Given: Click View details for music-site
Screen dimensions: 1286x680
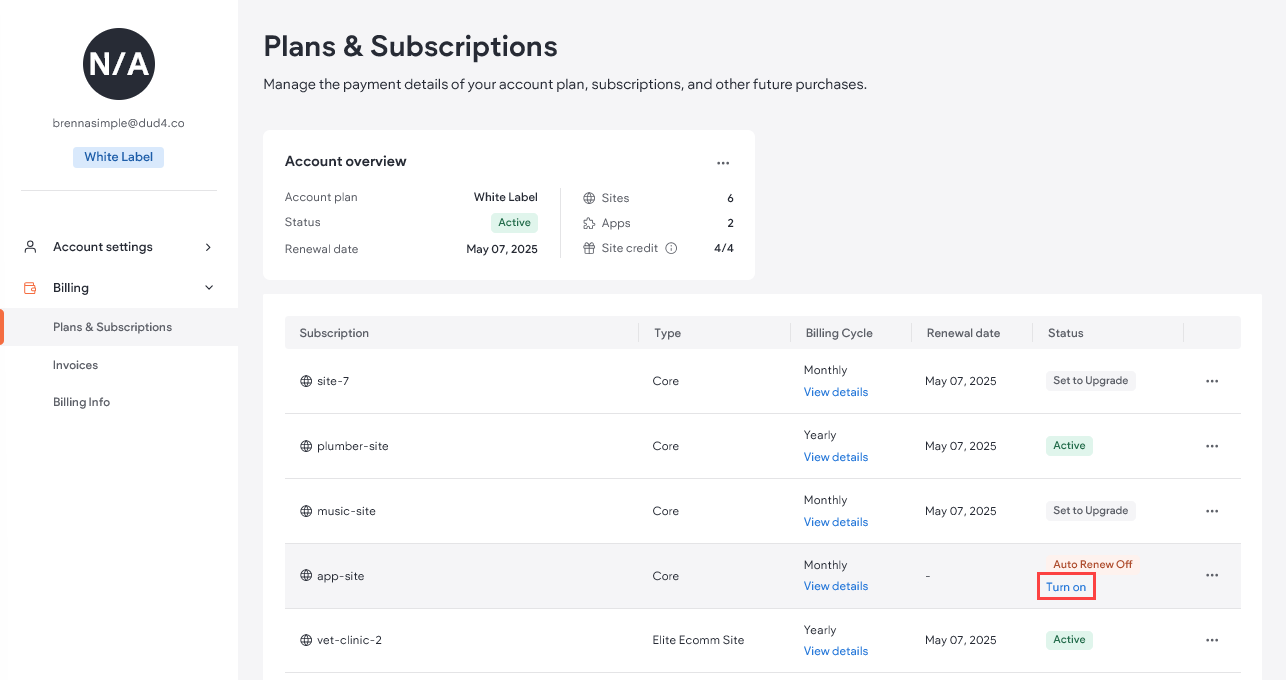Looking at the screenshot, I should click(x=835, y=521).
